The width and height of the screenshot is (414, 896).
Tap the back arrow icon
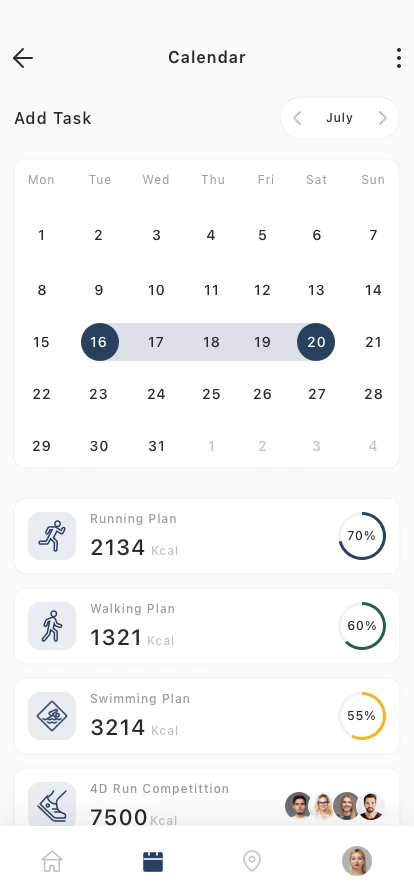pyautogui.click(x=23, y=58)
